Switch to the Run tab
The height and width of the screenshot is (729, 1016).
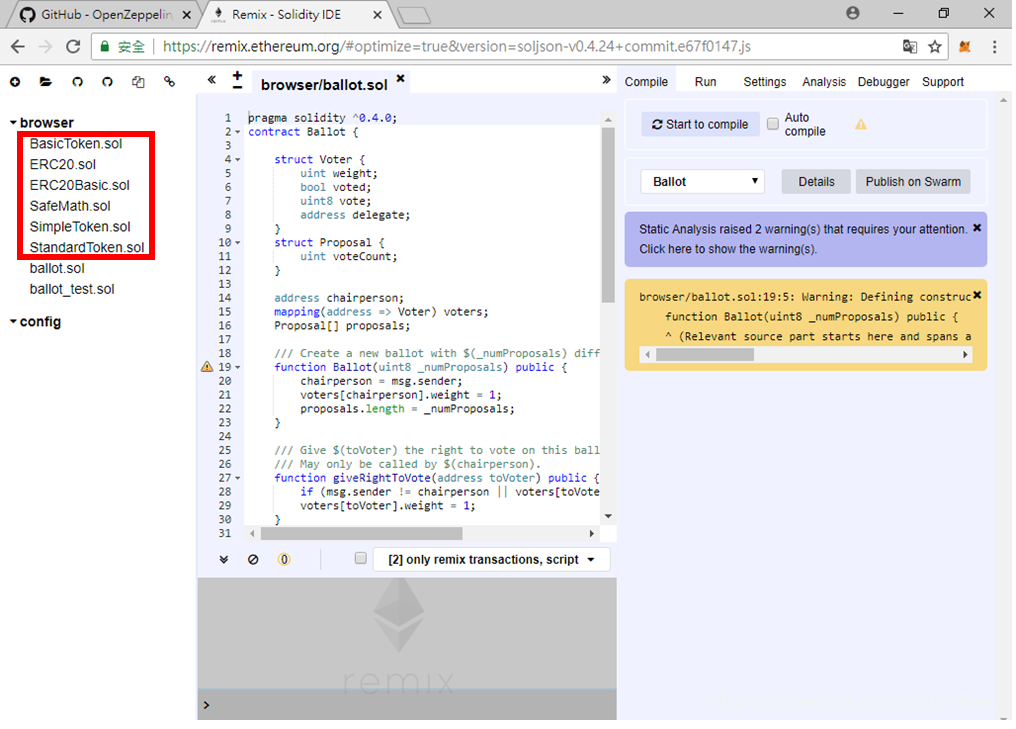pyautogui.click(x=705, y=82)
